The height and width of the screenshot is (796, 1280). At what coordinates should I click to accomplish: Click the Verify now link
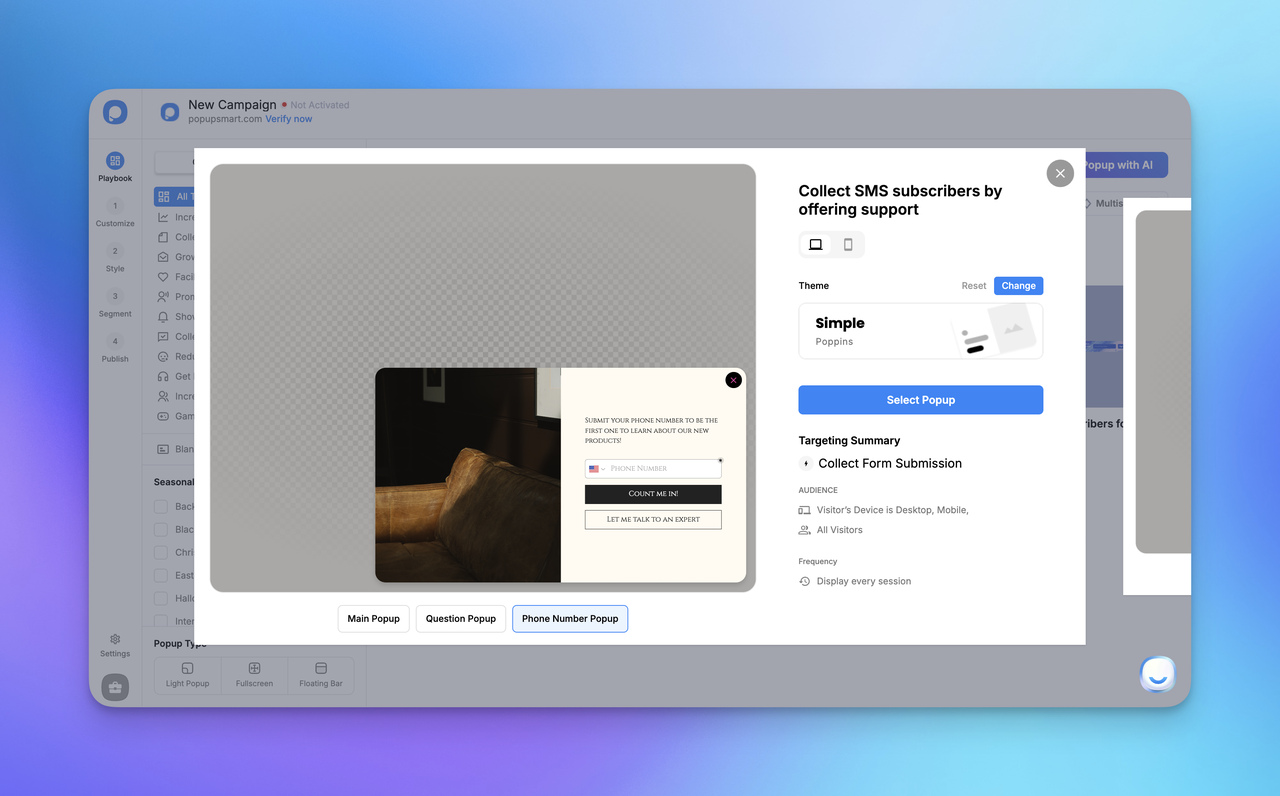[289, 119]
